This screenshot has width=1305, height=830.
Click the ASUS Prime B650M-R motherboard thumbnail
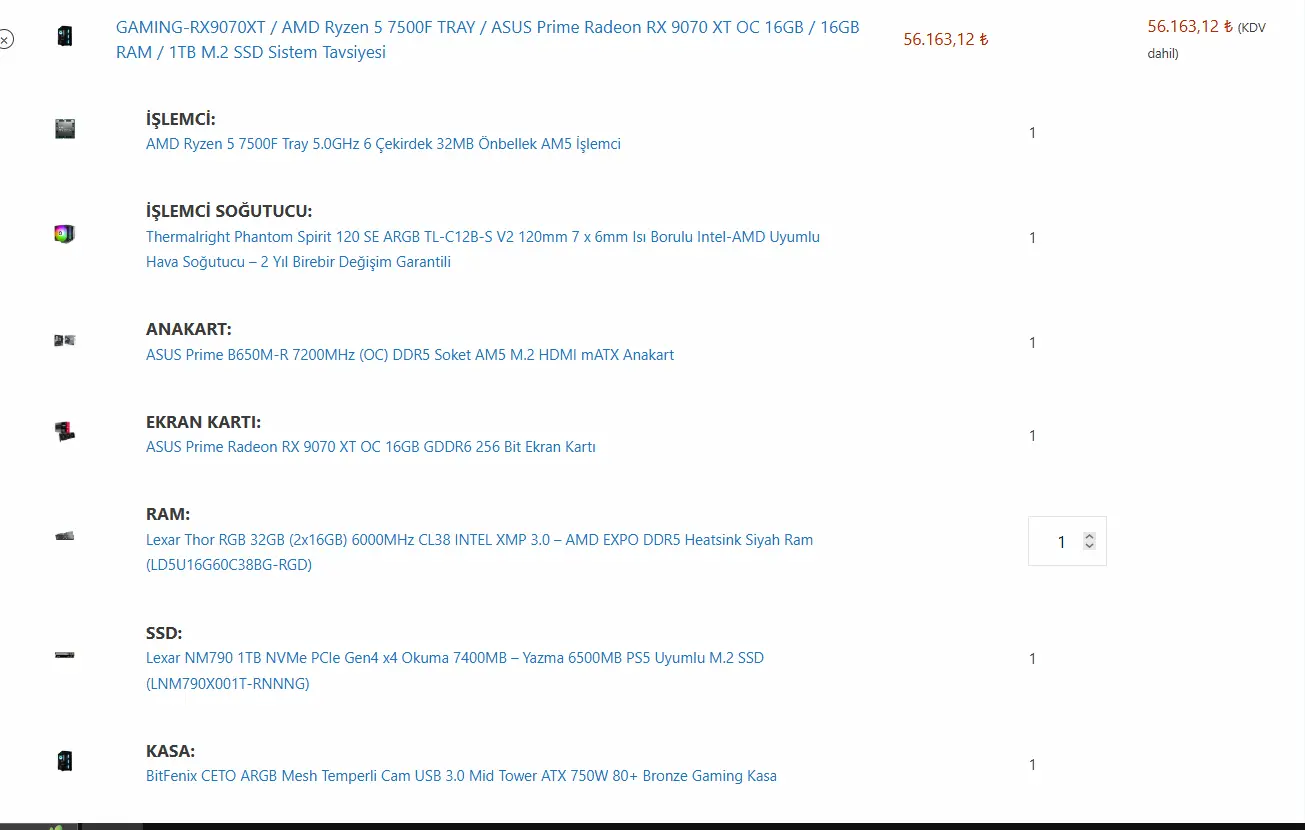click(x=65, y=340)
